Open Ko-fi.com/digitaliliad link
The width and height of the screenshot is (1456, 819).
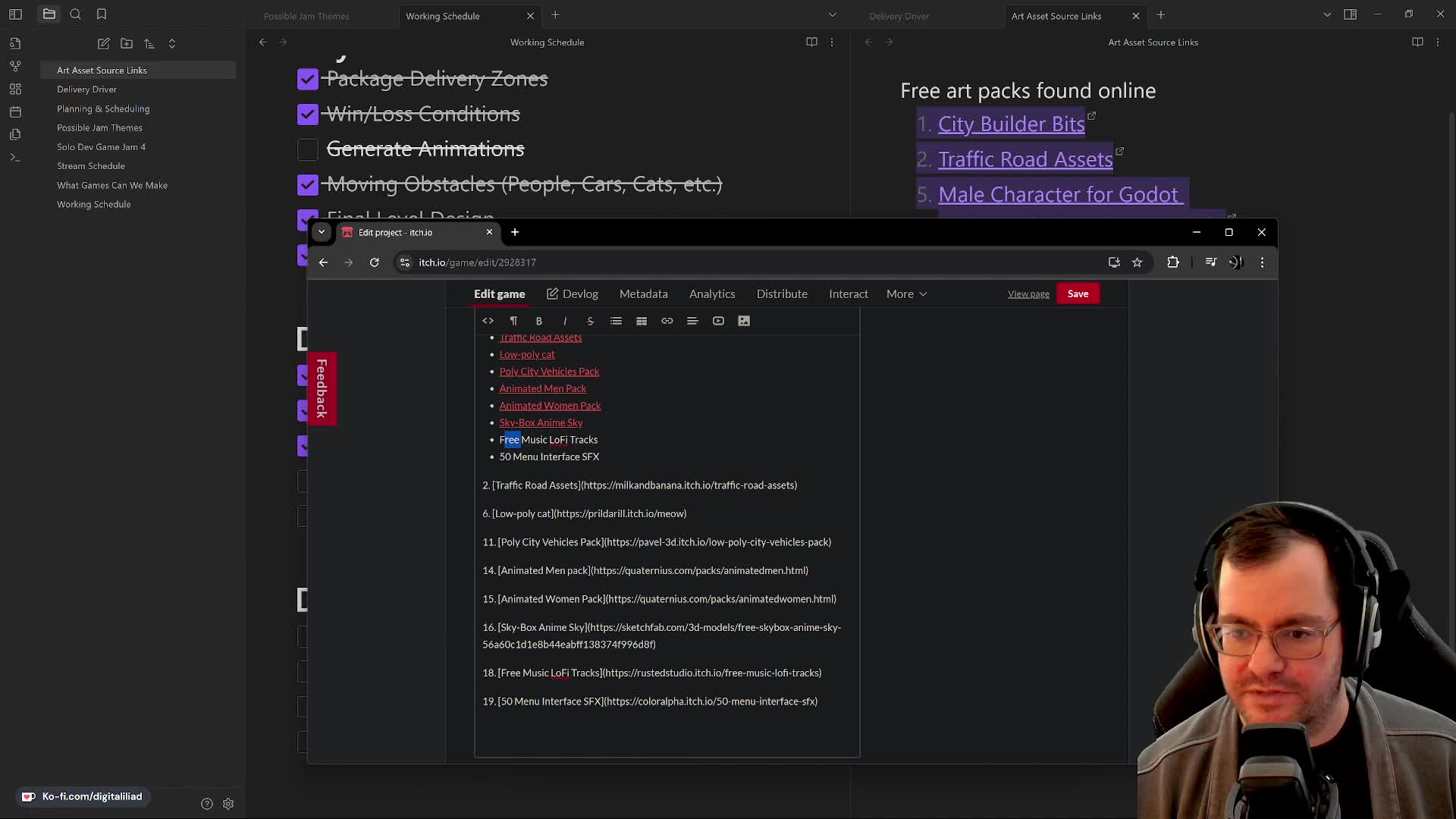pos(83,796)
